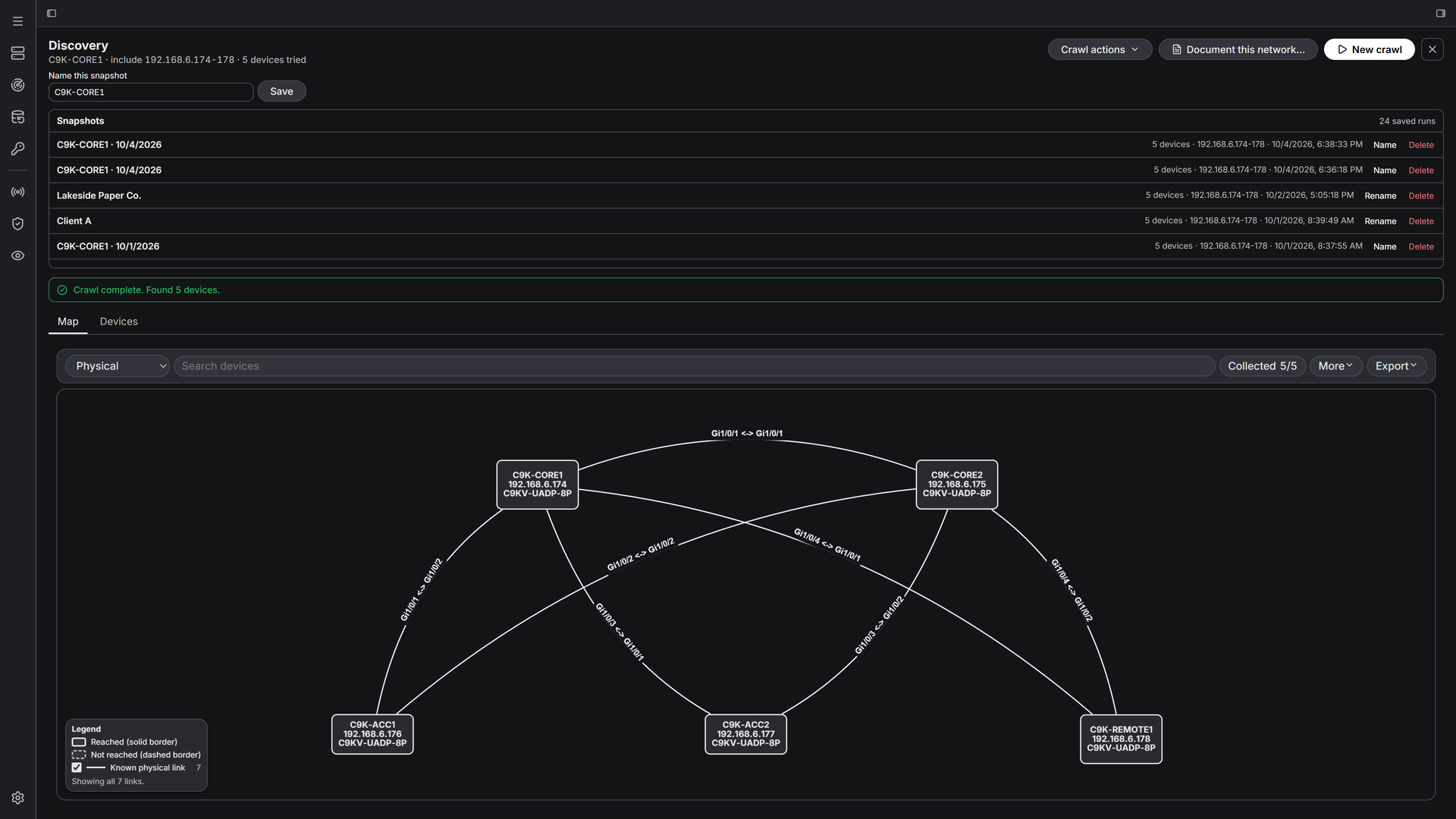Switch to the Map tab
This screenshot has height=819, width=1456.
(x=67, y=322)
